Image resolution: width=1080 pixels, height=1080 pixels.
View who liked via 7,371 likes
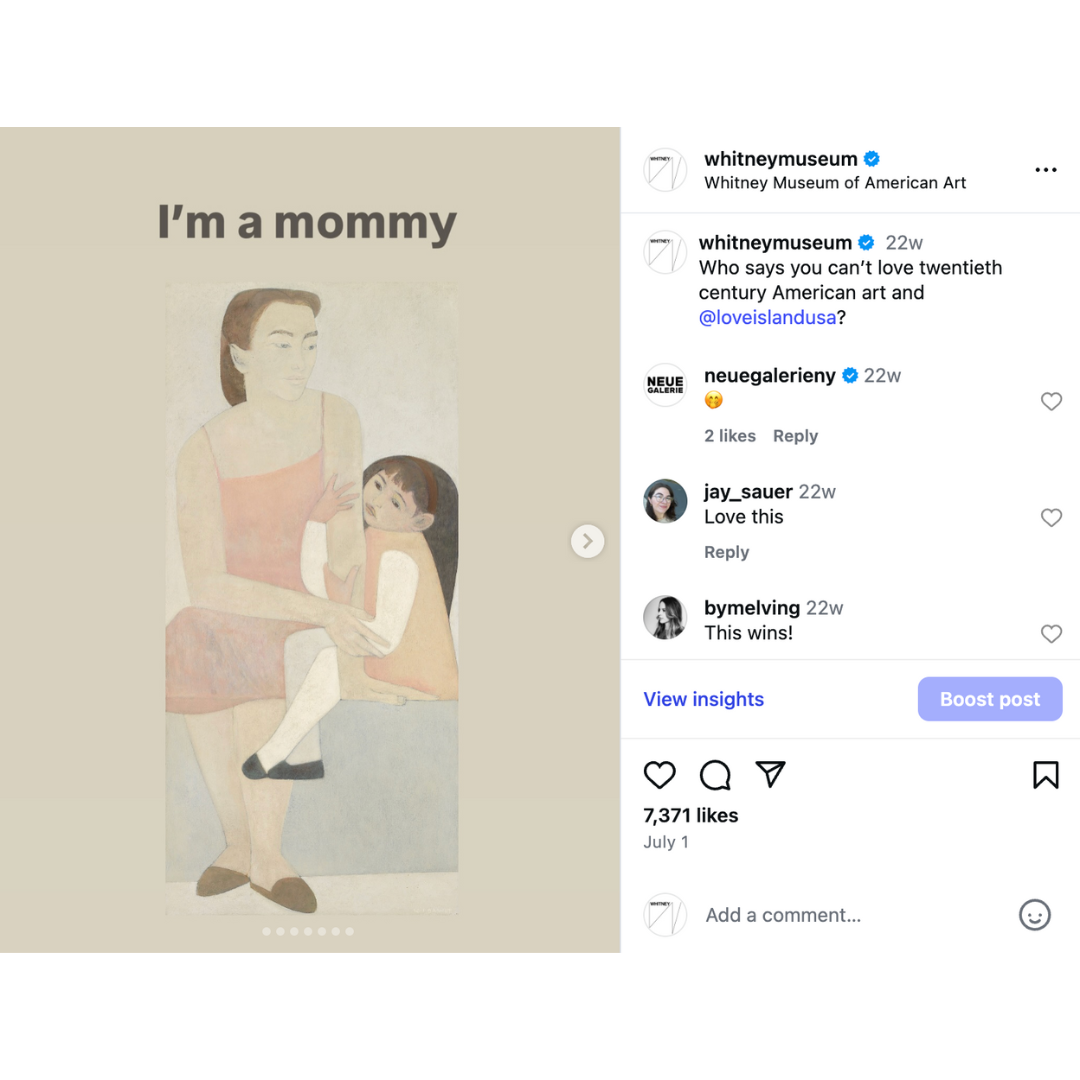point(690,816)
